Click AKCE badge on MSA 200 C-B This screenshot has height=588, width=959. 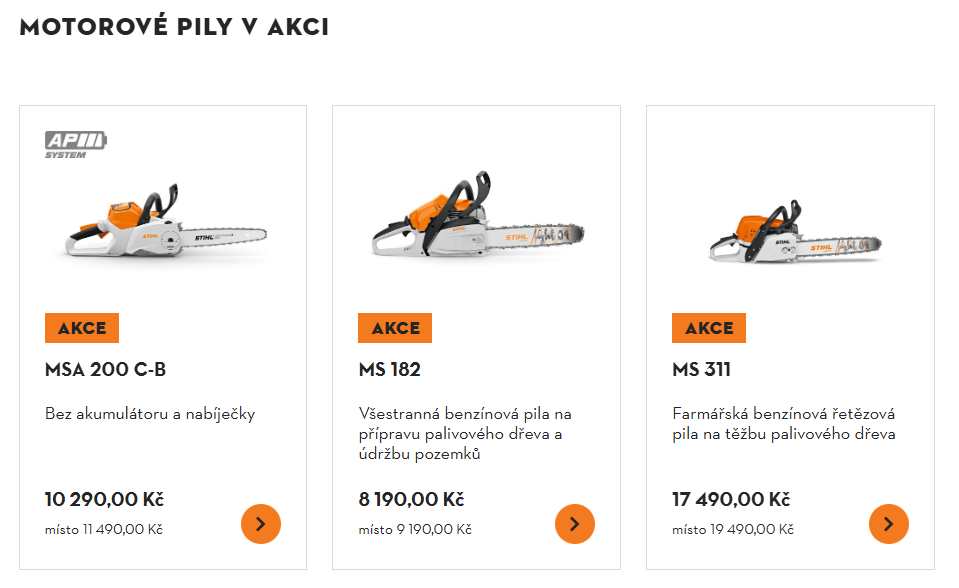pos(82,328)
